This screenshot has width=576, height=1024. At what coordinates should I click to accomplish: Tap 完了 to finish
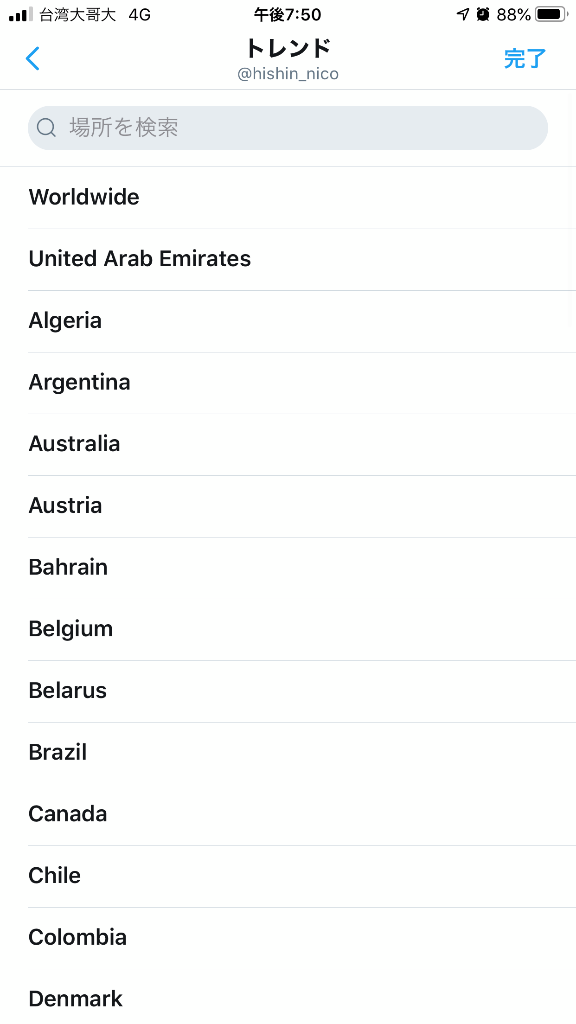coord(524,59)
